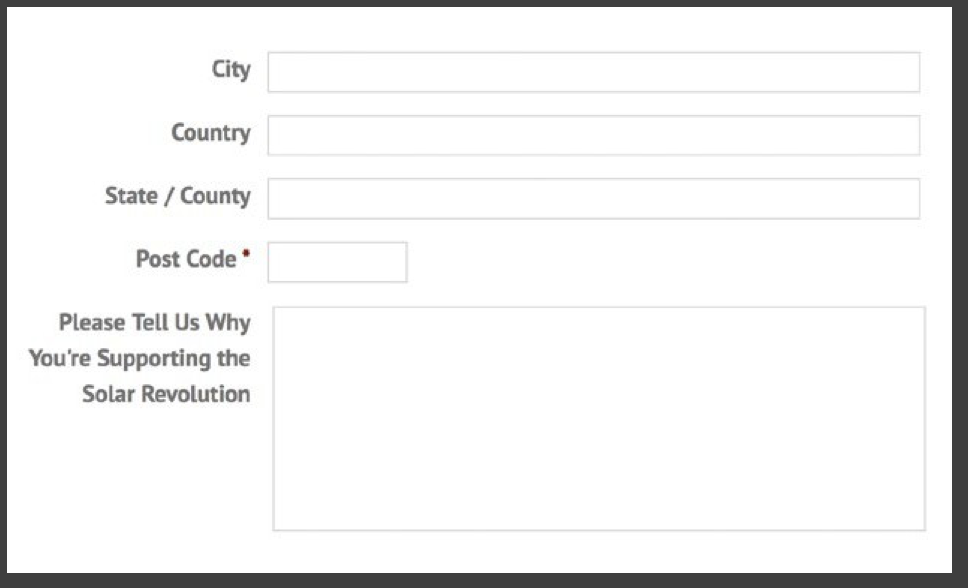This screenshot has width=968, height=588.
Task: Click the word "You're" in the label
Action: click(x=59, y=358)
